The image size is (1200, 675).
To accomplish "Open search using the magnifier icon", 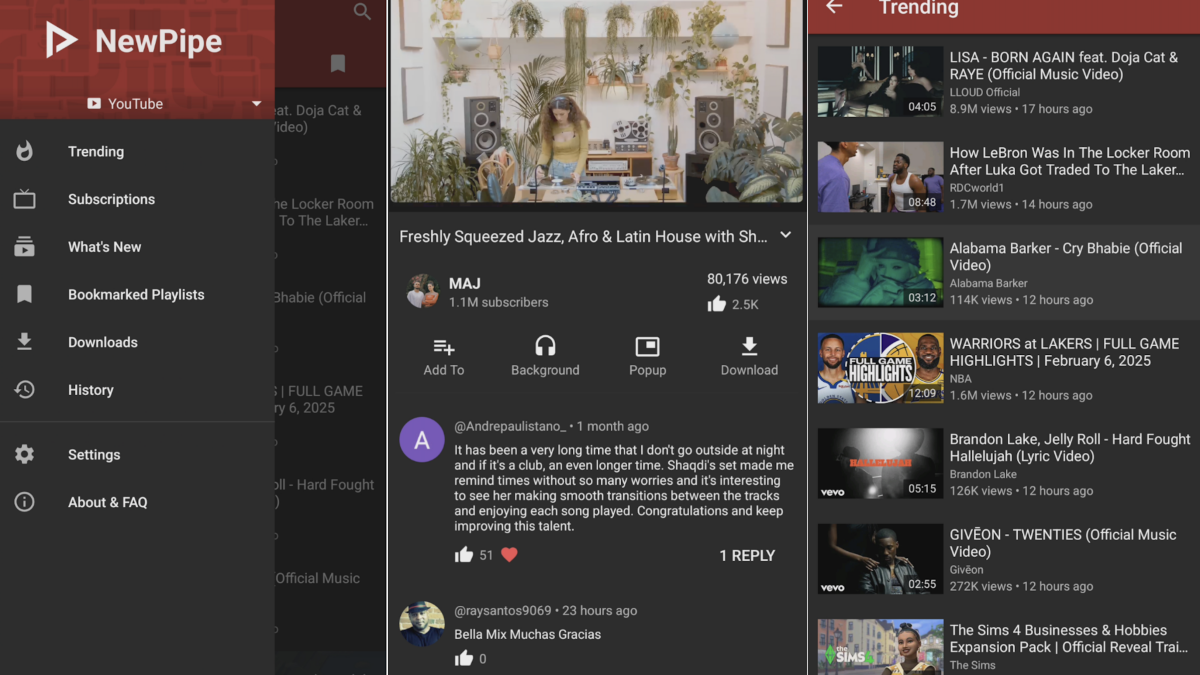I will click(362, 12).
